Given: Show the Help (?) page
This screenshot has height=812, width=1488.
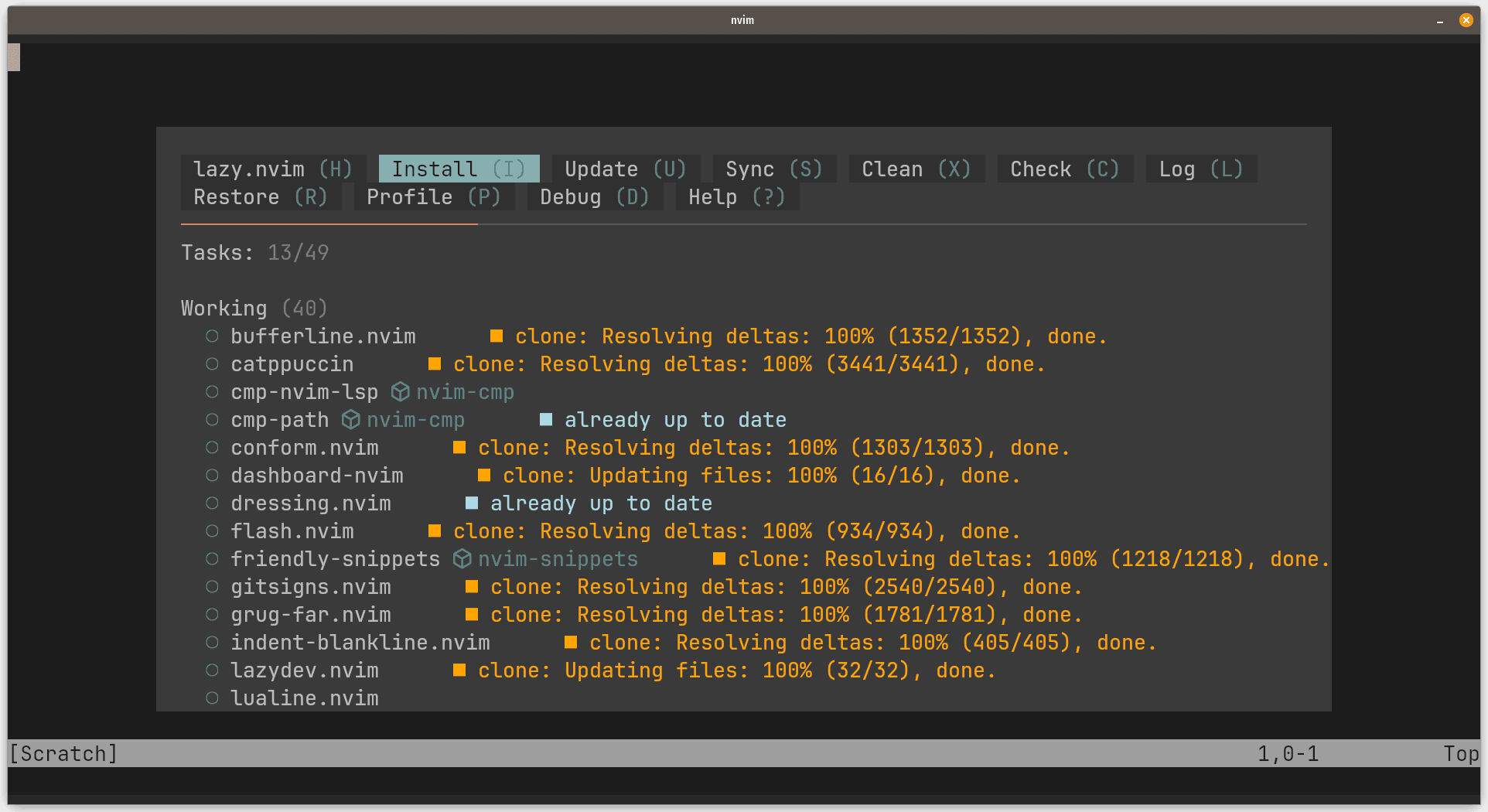Looking at the screenshot, I should [737, 197].
